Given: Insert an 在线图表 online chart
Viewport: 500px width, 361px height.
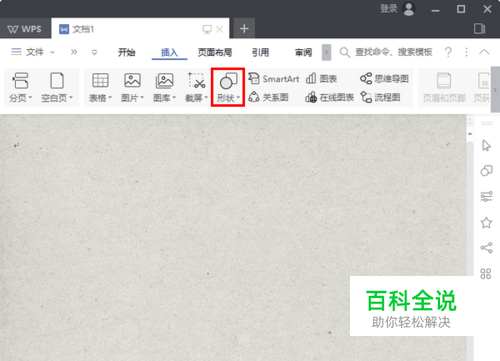Looking at the screenshot, I should point(329,97).
